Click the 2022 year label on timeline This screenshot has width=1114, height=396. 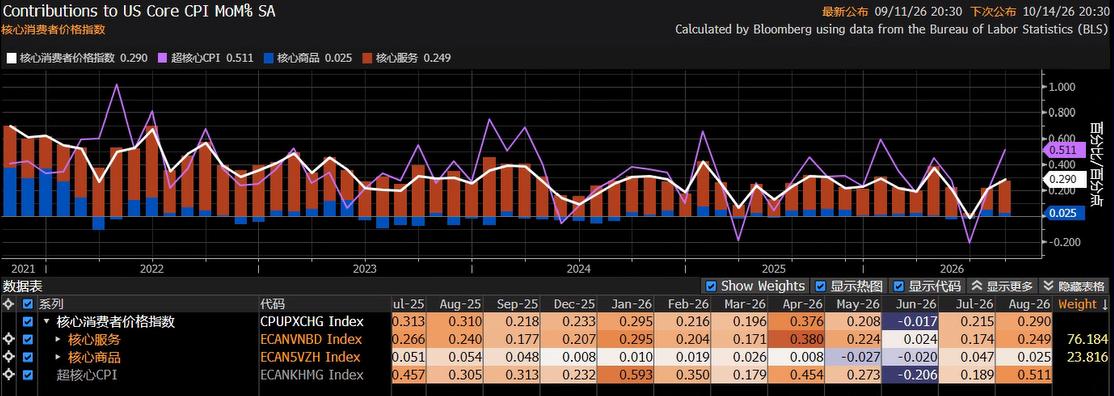[x=152, y=269]
